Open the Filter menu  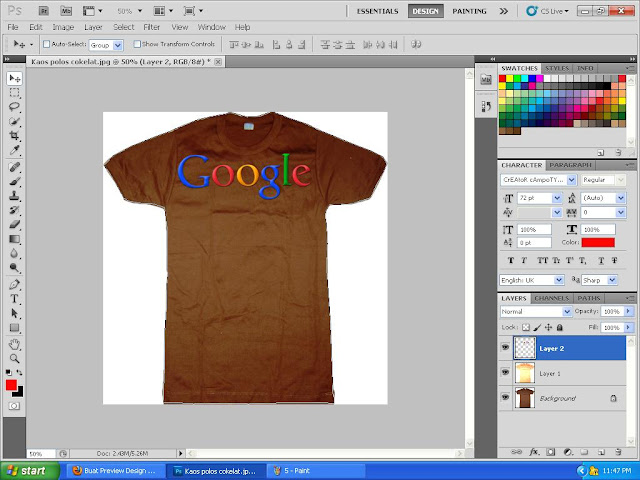pyautogui.click(x=151, y=27)
